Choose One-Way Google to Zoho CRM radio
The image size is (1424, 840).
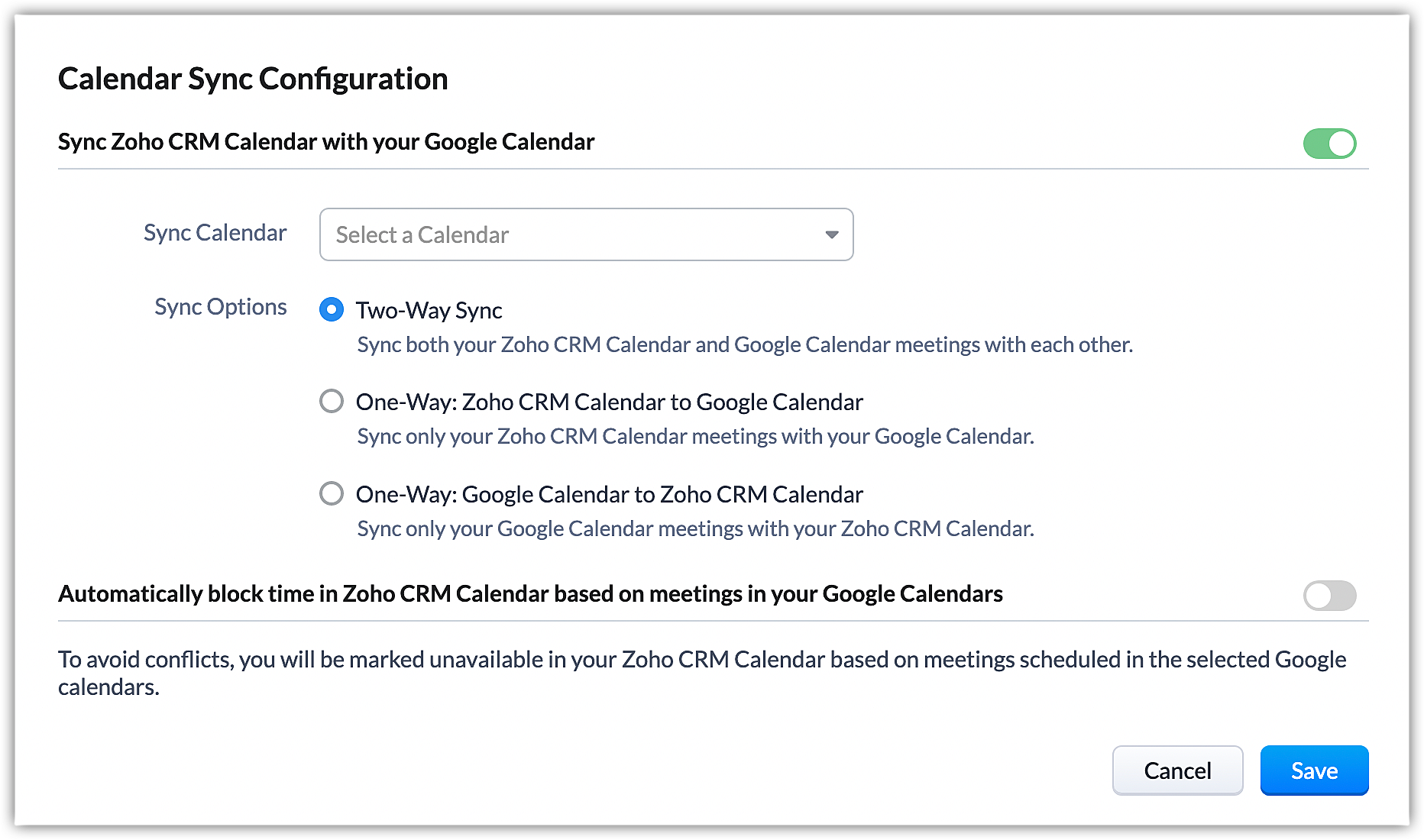(x=332, y=493)
